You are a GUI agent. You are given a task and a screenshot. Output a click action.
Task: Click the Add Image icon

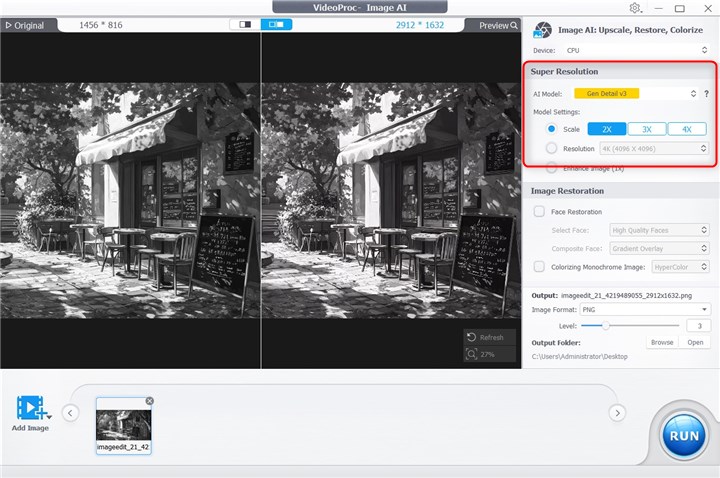(x=32, y=408)
